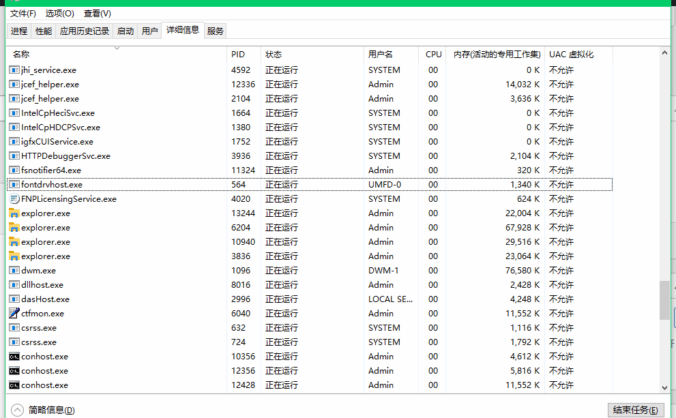The image size is (676, 418).
Task: Open the 选项(O) menu
Action: click(59, 13)
